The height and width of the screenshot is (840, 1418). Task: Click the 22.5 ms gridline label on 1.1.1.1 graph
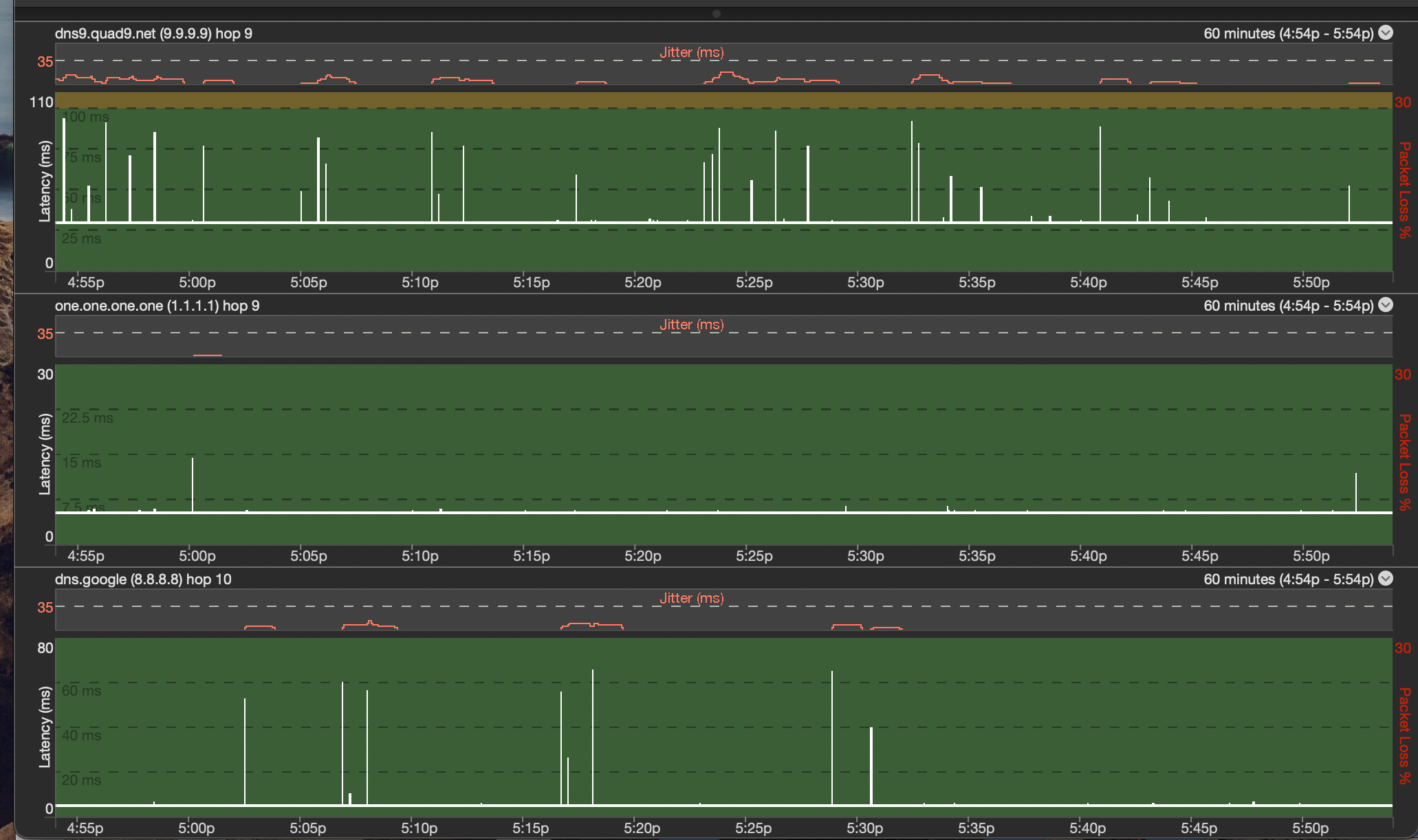[87, 418]
